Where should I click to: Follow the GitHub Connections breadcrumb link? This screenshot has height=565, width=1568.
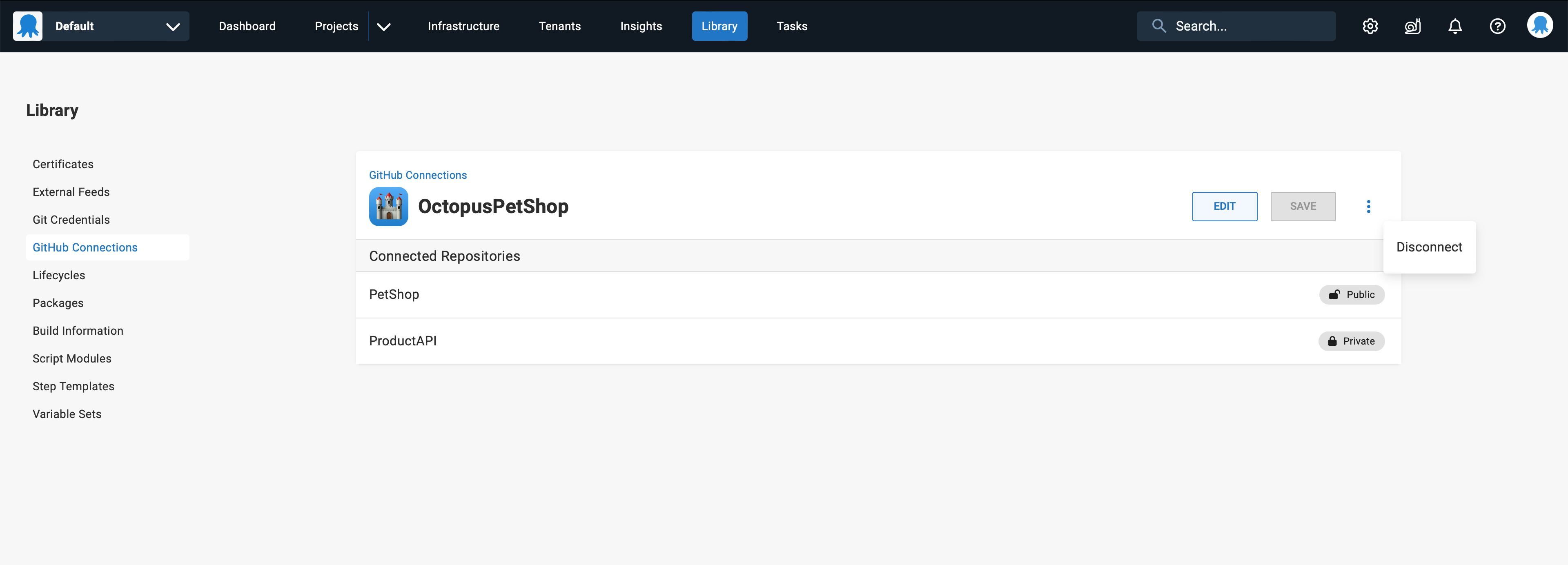(418, 175)
